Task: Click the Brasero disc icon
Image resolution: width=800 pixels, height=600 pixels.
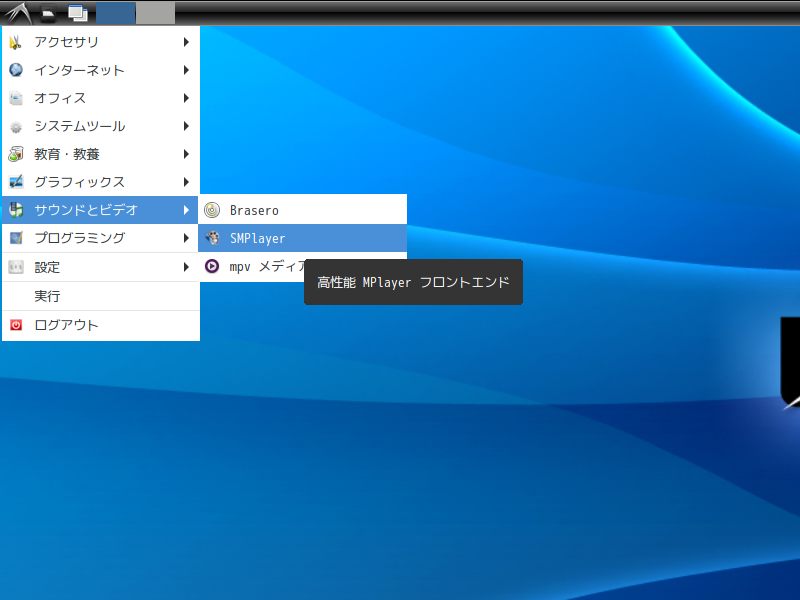Action: (212, 210)
